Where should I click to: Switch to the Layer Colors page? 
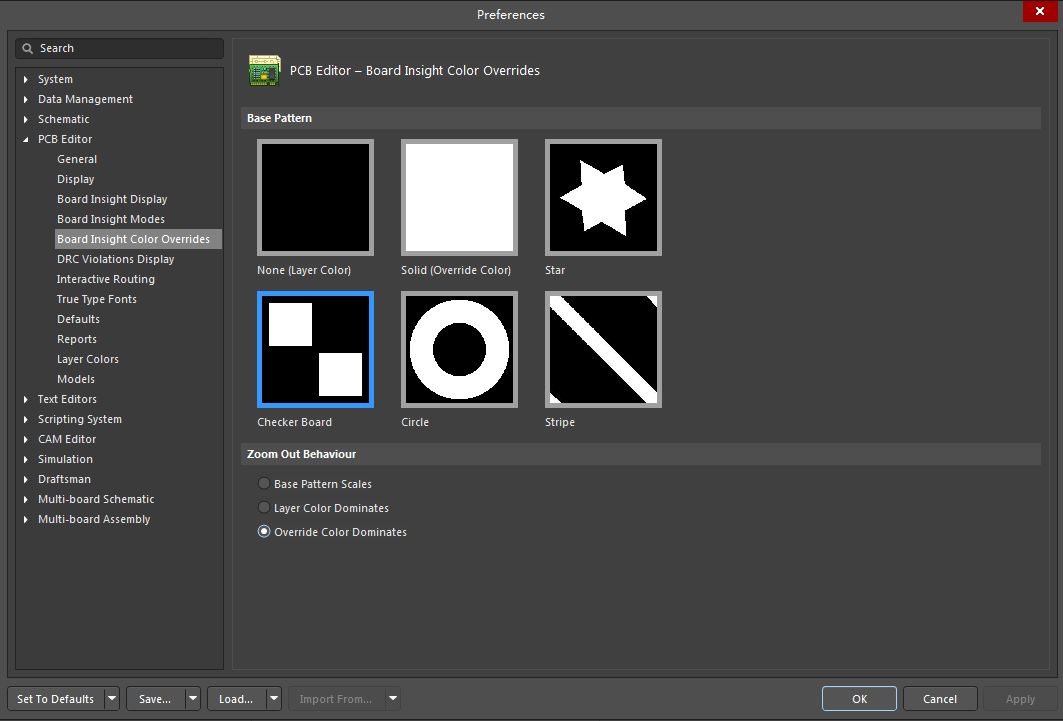tap(86, 359)
